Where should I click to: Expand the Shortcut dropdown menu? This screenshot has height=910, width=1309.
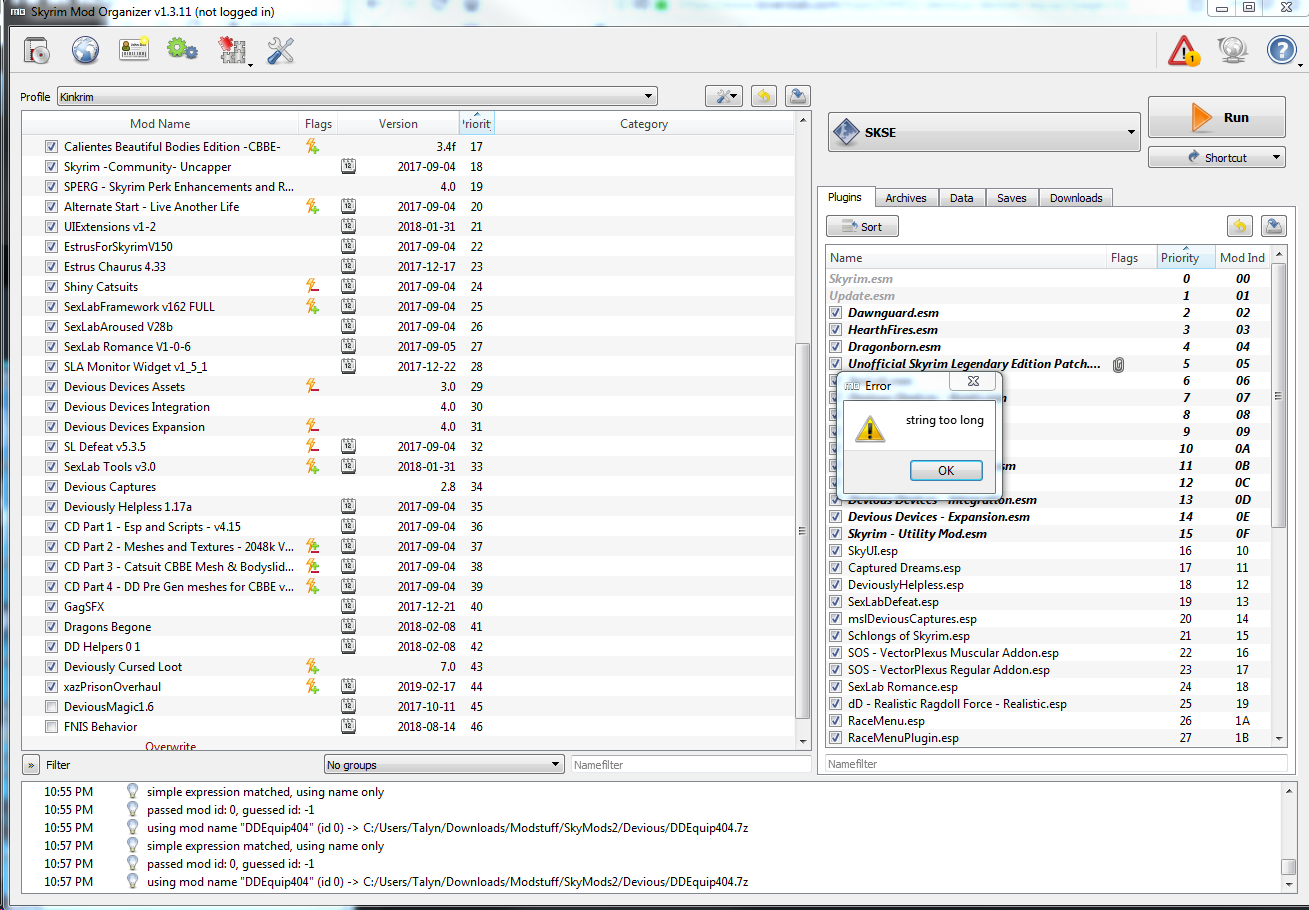[x=1216, y=157]
